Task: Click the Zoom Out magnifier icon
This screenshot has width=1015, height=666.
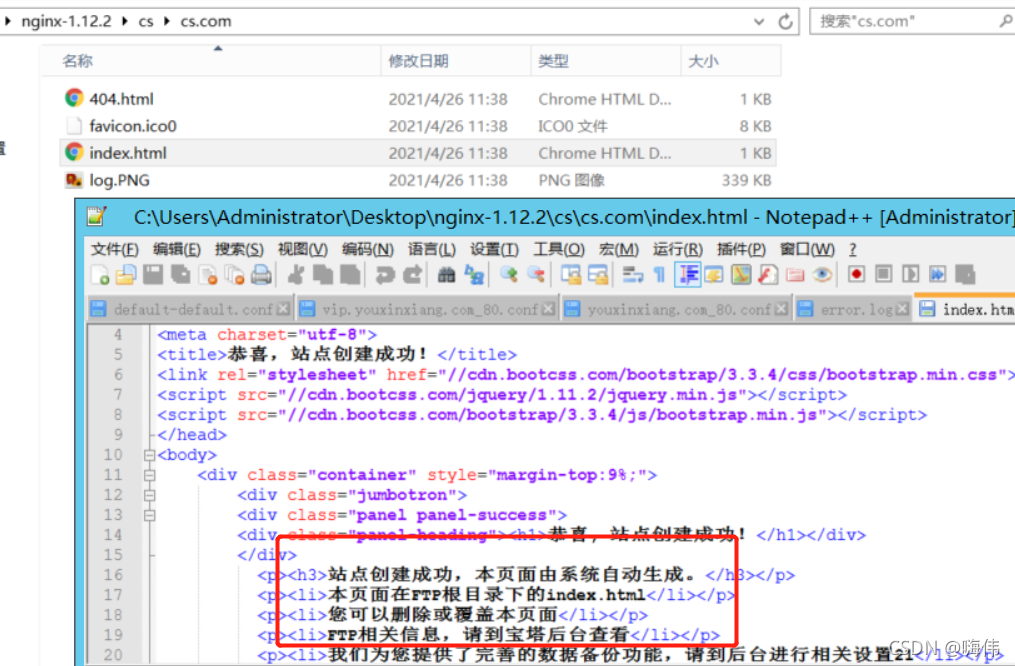Action: (536, 275)
